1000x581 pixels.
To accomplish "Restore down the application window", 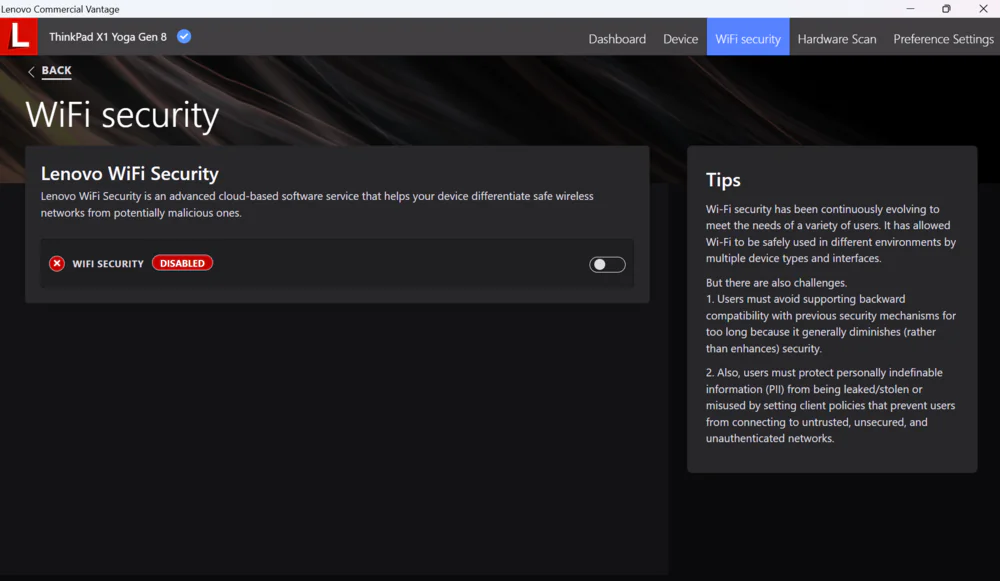I will (946, 9).
